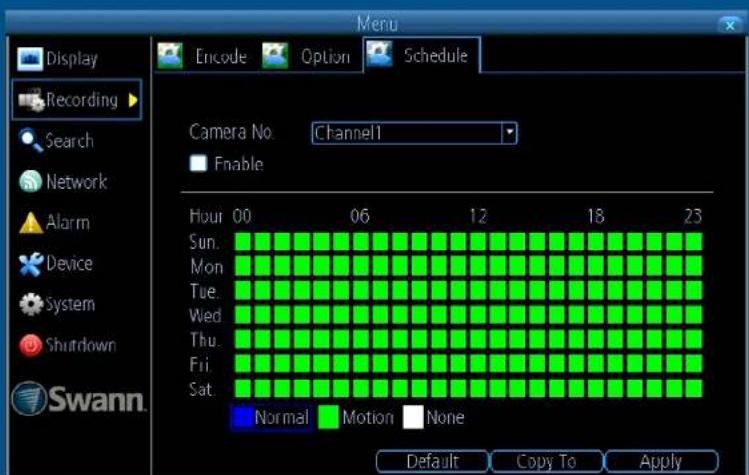This screenshot has width=749, height=475.
Task: Select the green Motion recording swatch
Action: (x=328, y=417)
